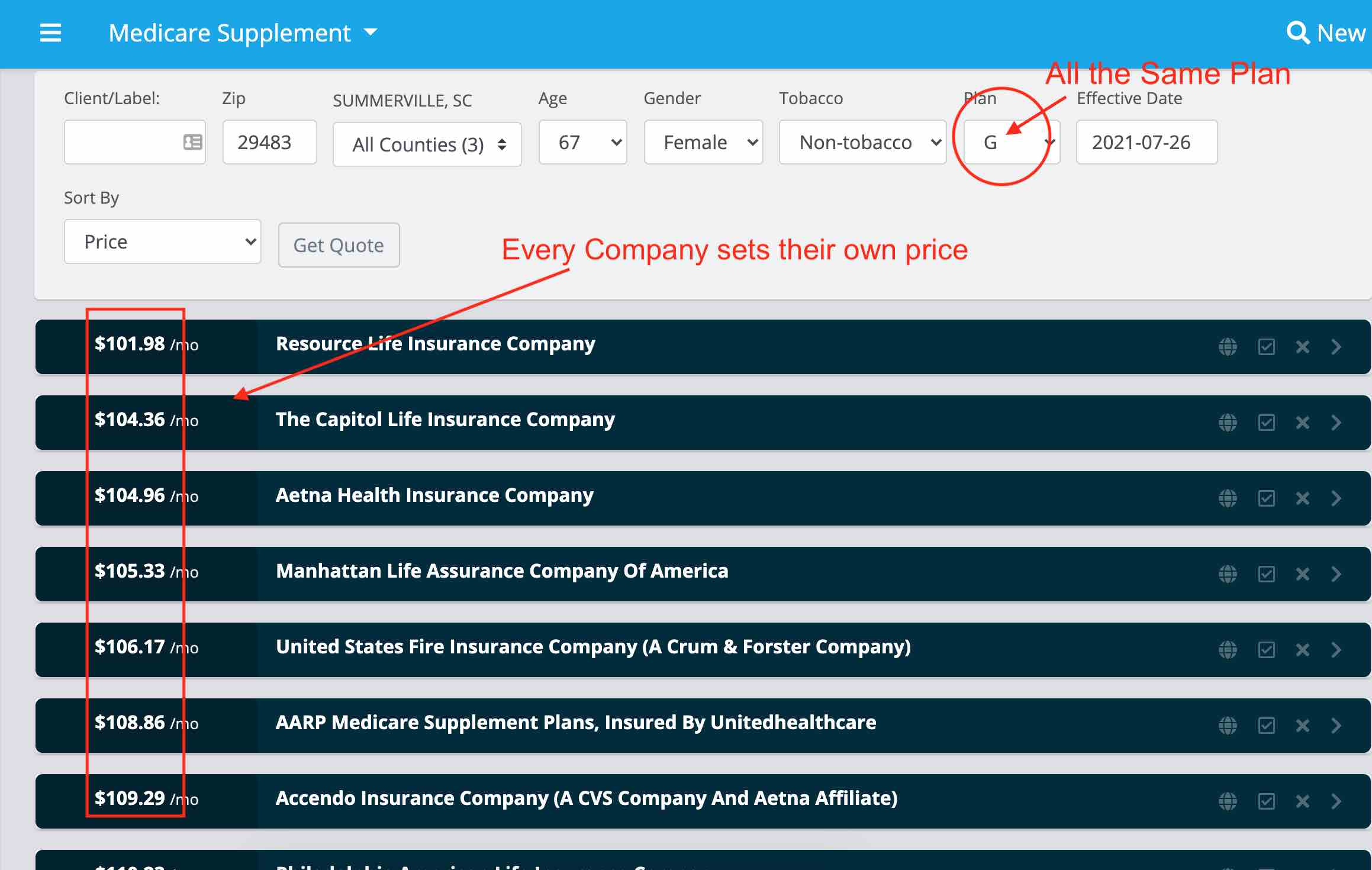Select the Resource Life Insurance Company name
The width and height of the screenshot is (1372, 870).
click(x=436, y=344)
